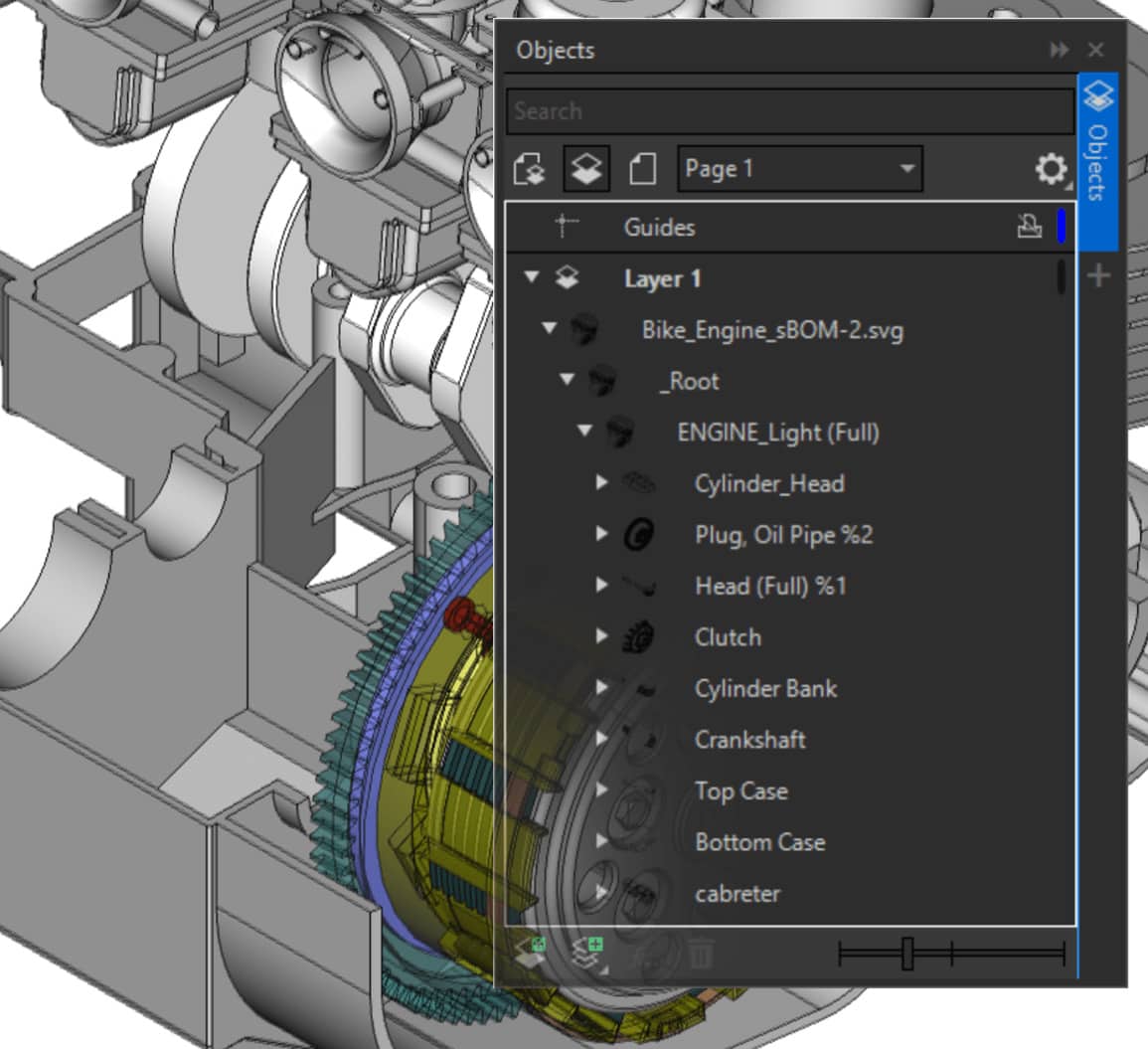Viewport: 1148px width, 1049px height.
Task: Select the Crankshaft object in tree
Action: click(x=749, y=740)
